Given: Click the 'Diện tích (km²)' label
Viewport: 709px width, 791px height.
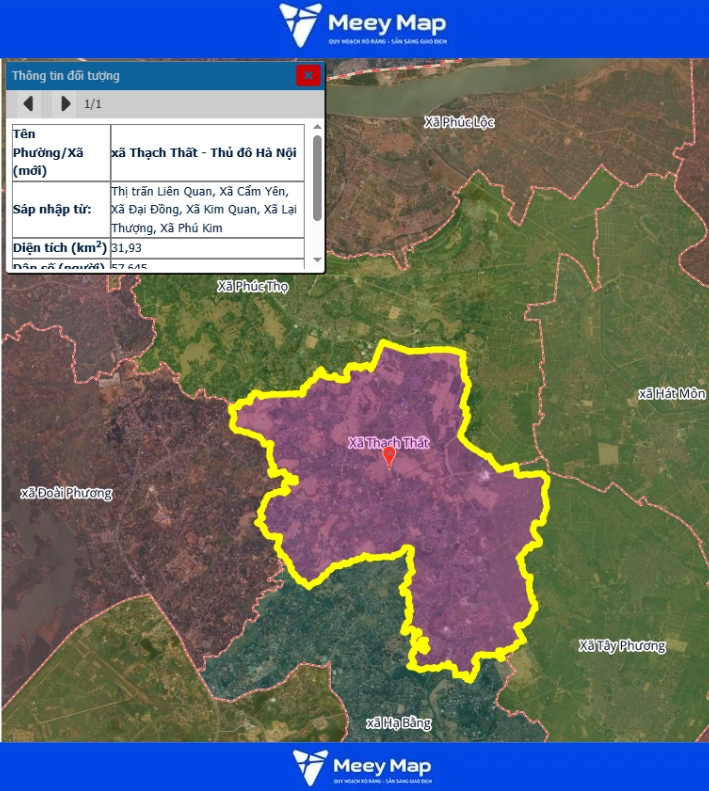Looking at the screenshot, I should tap(61, 248).
